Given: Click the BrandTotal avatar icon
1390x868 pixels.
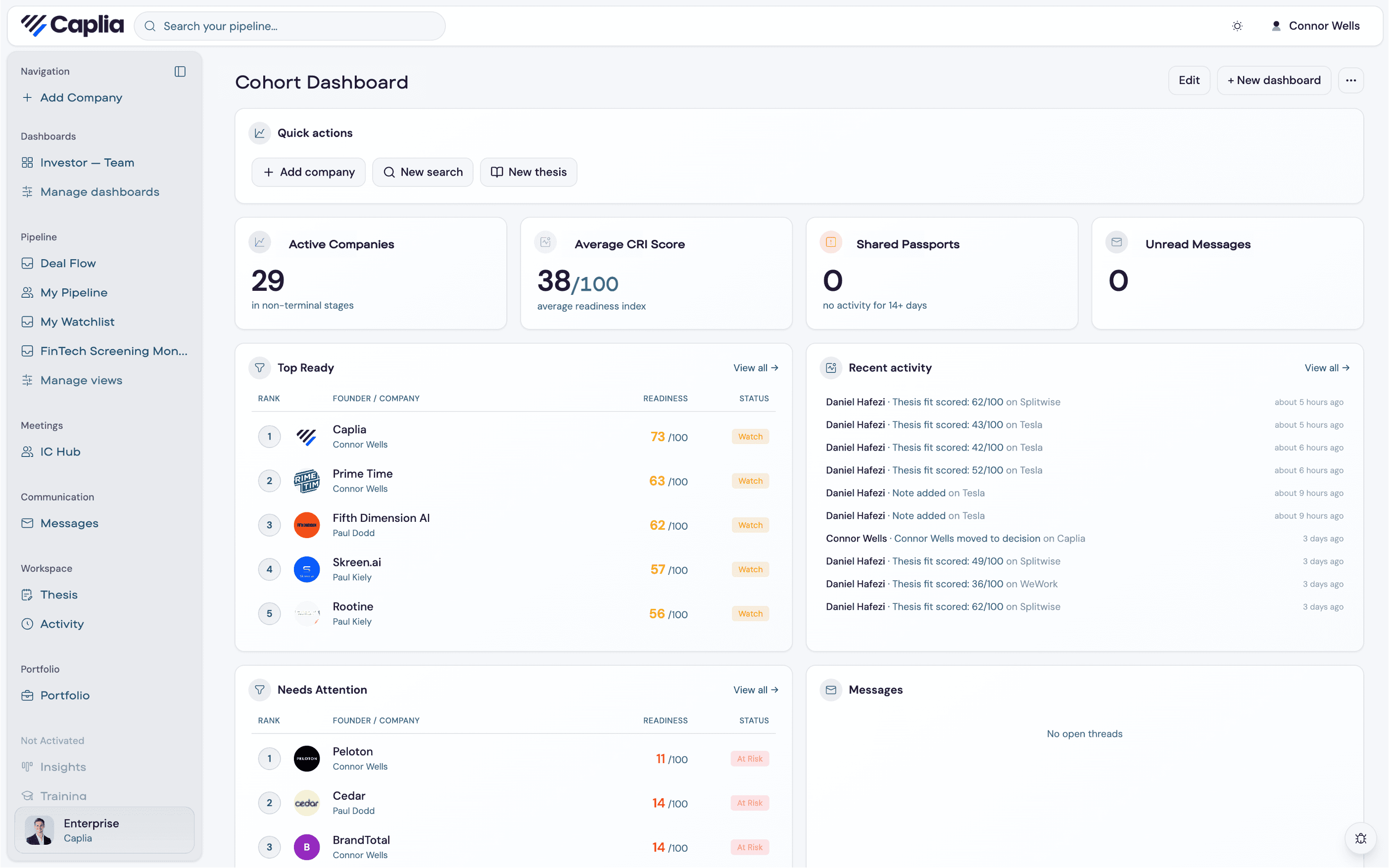Looking at the screenshot, I should tap(307, 847).
